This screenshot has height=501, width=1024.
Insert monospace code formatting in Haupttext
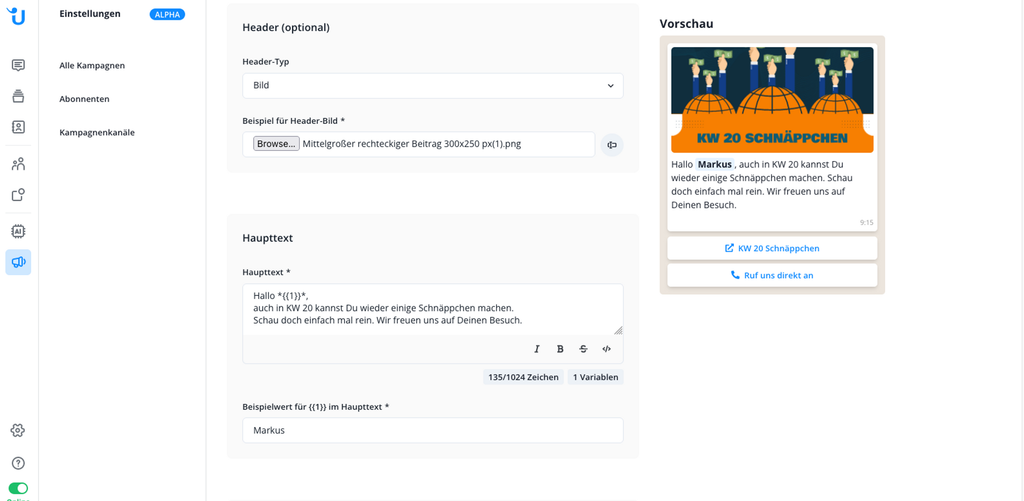607,349
